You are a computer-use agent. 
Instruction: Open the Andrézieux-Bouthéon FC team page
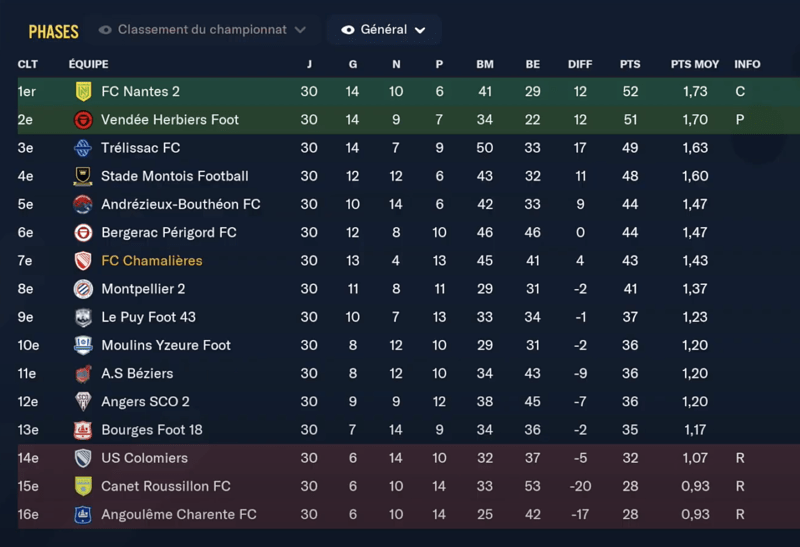(180, 205)
